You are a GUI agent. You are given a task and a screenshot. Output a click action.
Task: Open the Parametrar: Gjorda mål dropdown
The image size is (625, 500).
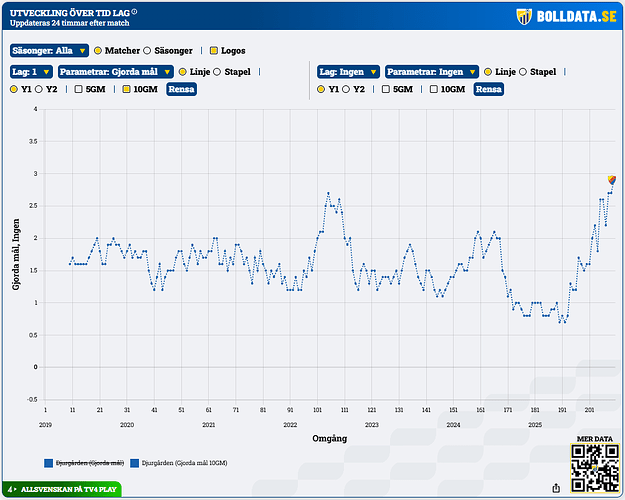(114, 72)
